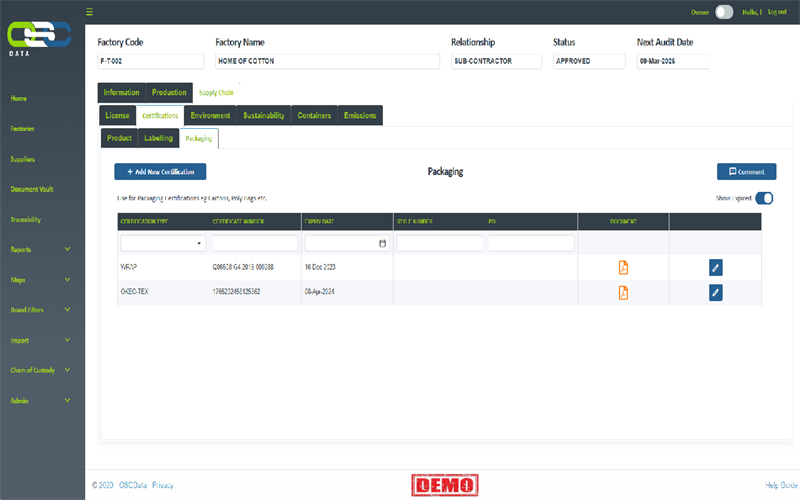Screen dimensions: 800x500
Task: Click the hamburger menu icon
Action: click(x=89, y=12)
